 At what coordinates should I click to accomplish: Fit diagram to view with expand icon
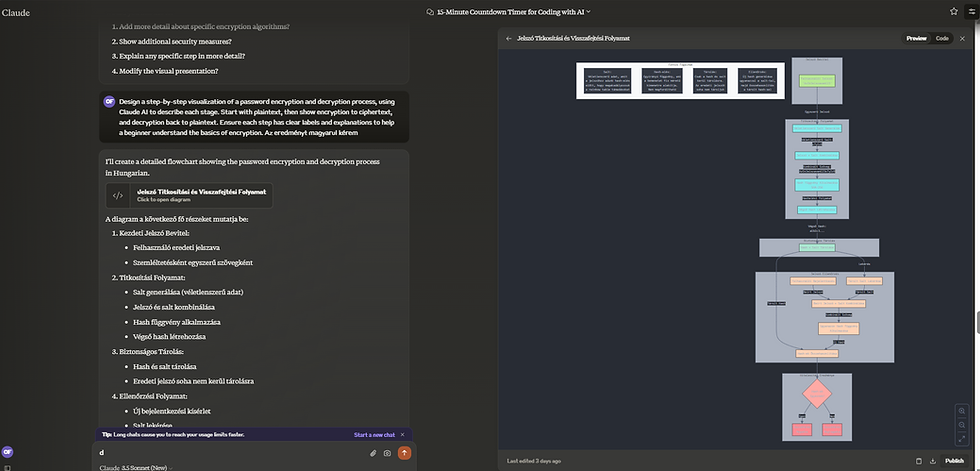(x=962, y=439)
